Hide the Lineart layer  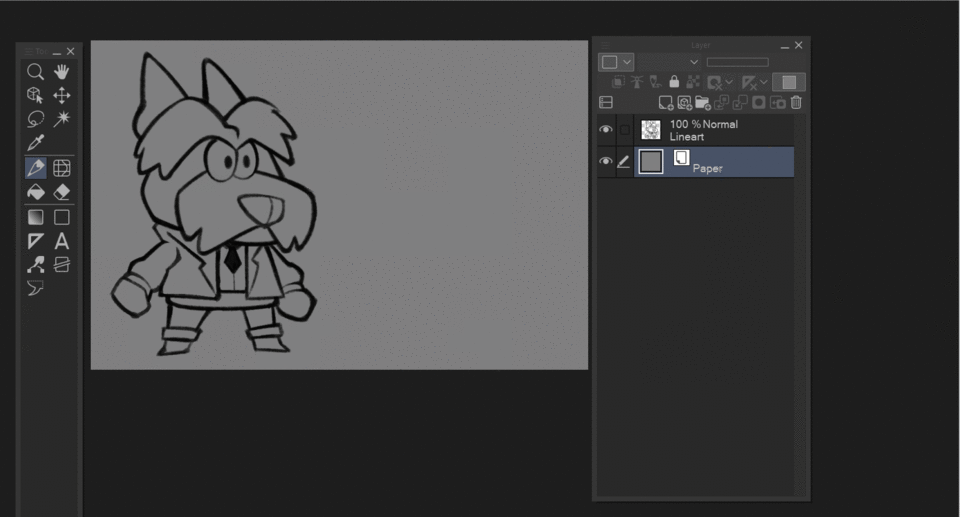tap(606, 129)
